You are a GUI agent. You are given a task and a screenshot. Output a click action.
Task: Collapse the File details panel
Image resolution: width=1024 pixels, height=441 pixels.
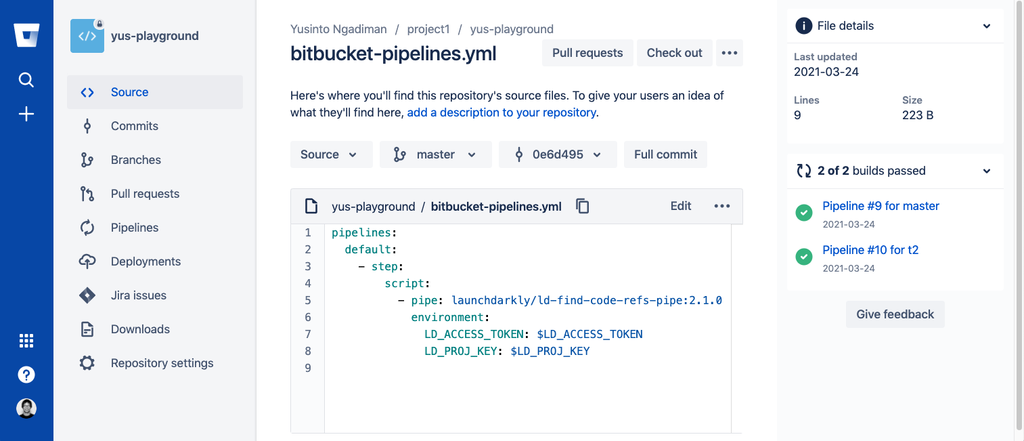click(986, 26)
